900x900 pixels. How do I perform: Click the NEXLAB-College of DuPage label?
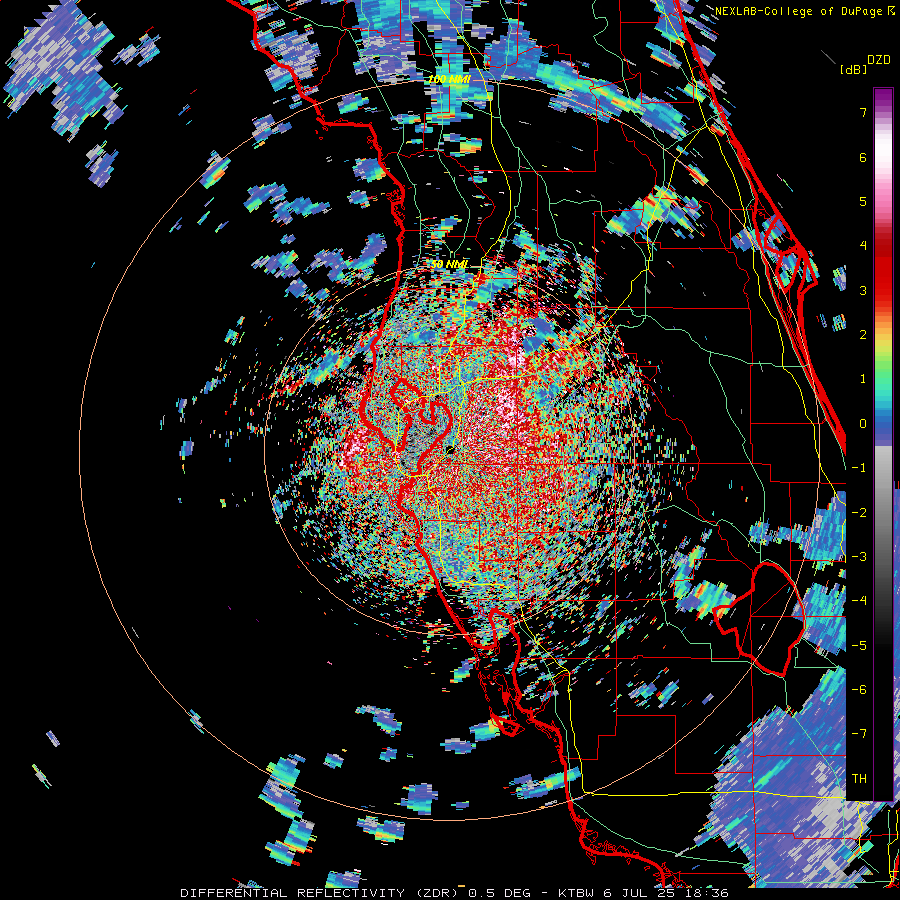pyautogui.click(x=800, y=11)
